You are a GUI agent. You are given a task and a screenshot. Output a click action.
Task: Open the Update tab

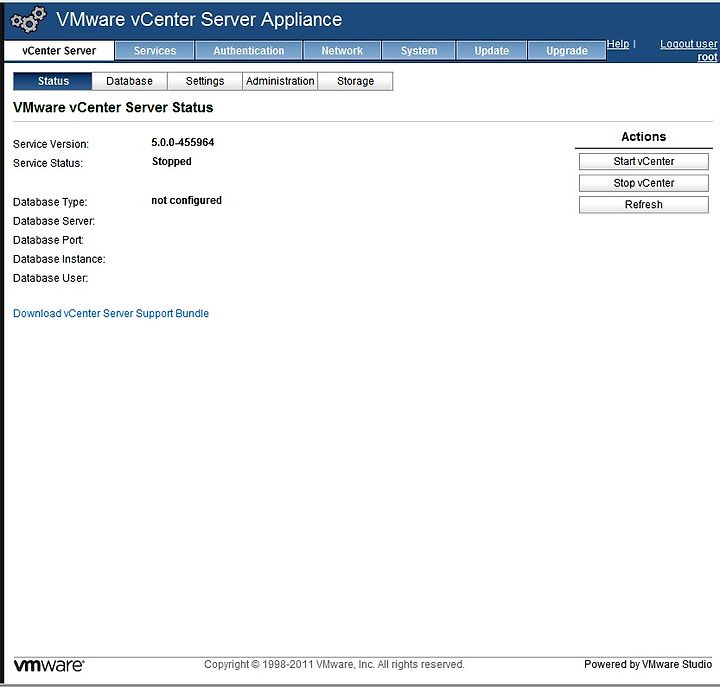pyautogui.click(x=491, y=51)
